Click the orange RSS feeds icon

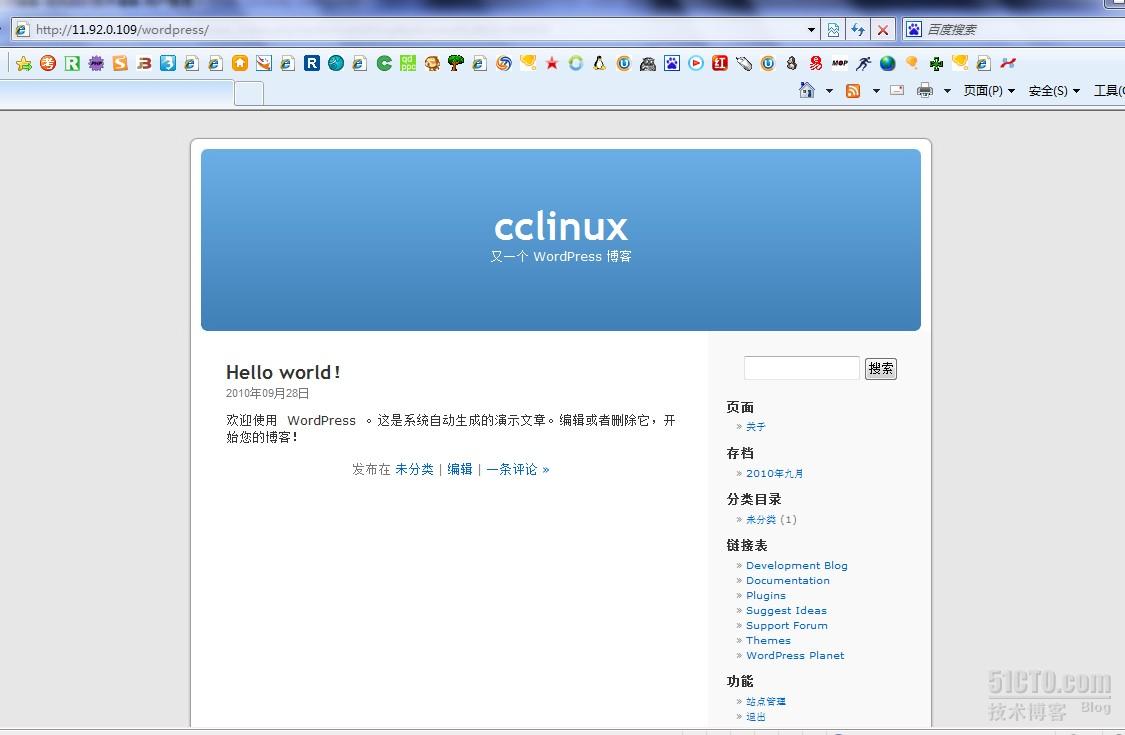coord(853,90)
